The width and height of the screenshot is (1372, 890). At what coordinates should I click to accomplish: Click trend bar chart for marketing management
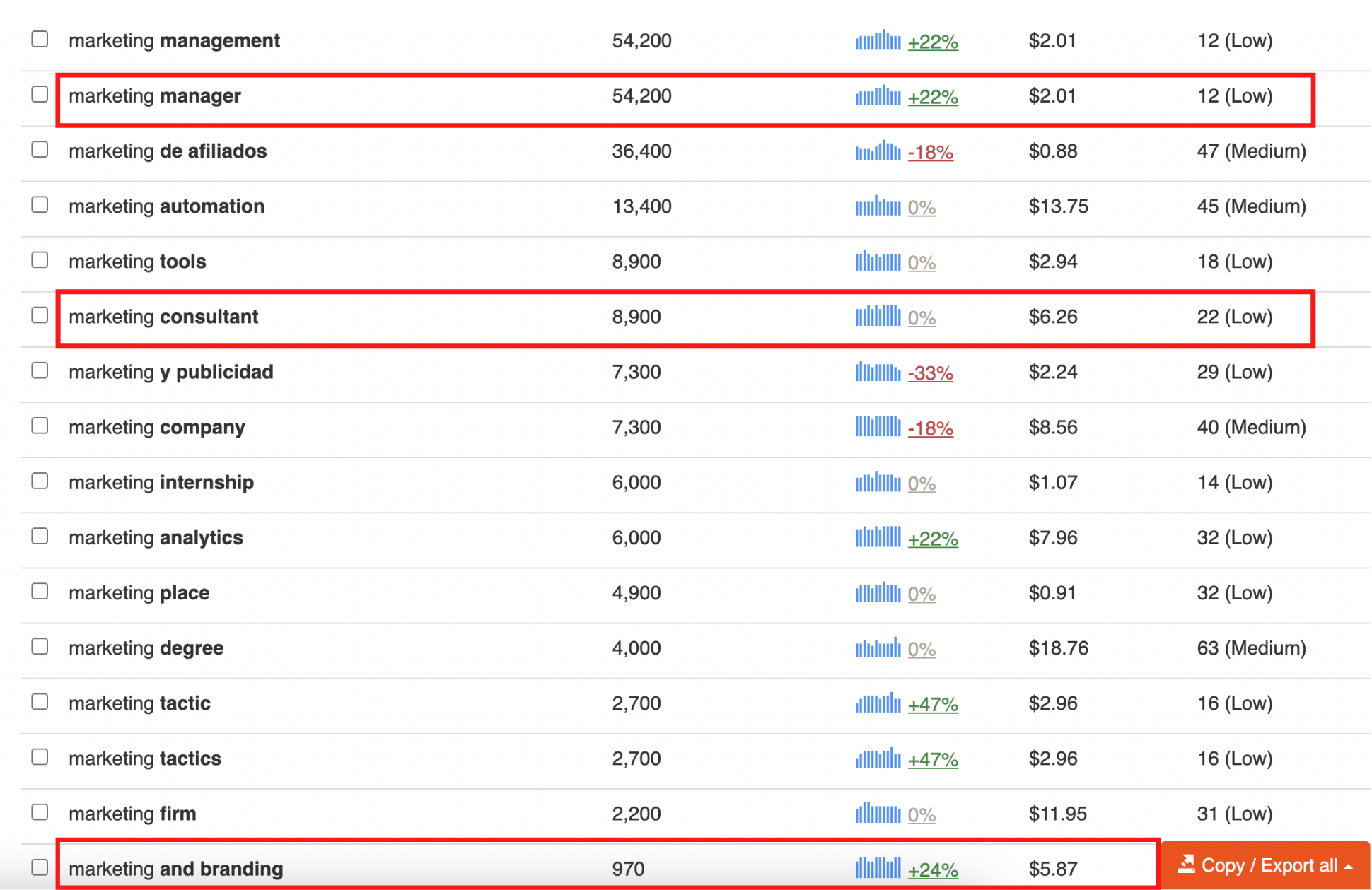coord(878,41)
